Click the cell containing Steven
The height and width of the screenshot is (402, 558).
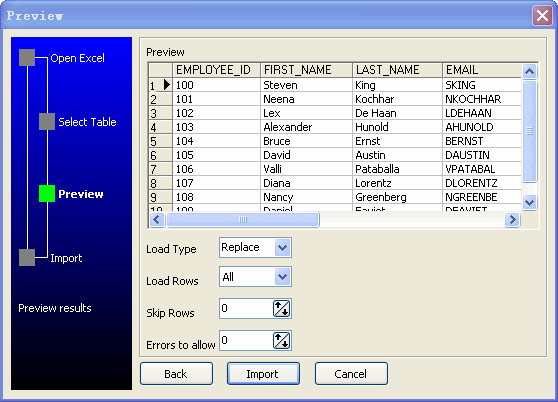(306, 85)
